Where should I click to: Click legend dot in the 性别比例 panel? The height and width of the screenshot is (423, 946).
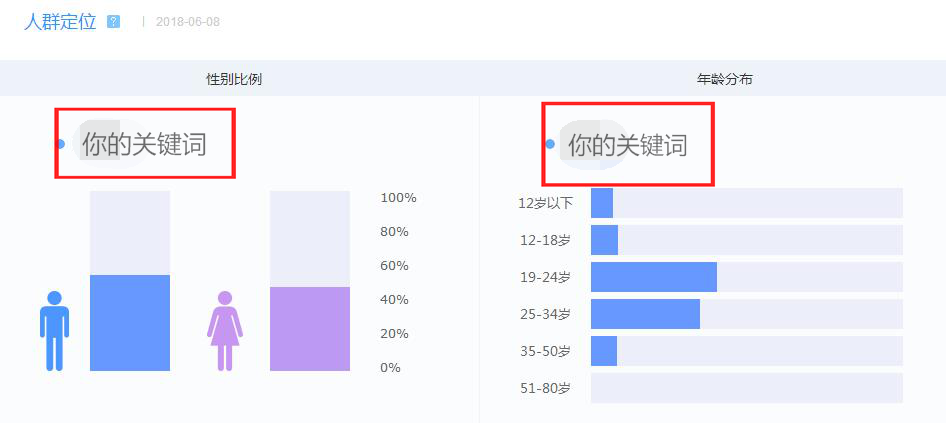pyautogui.click(x=60, y=144)
